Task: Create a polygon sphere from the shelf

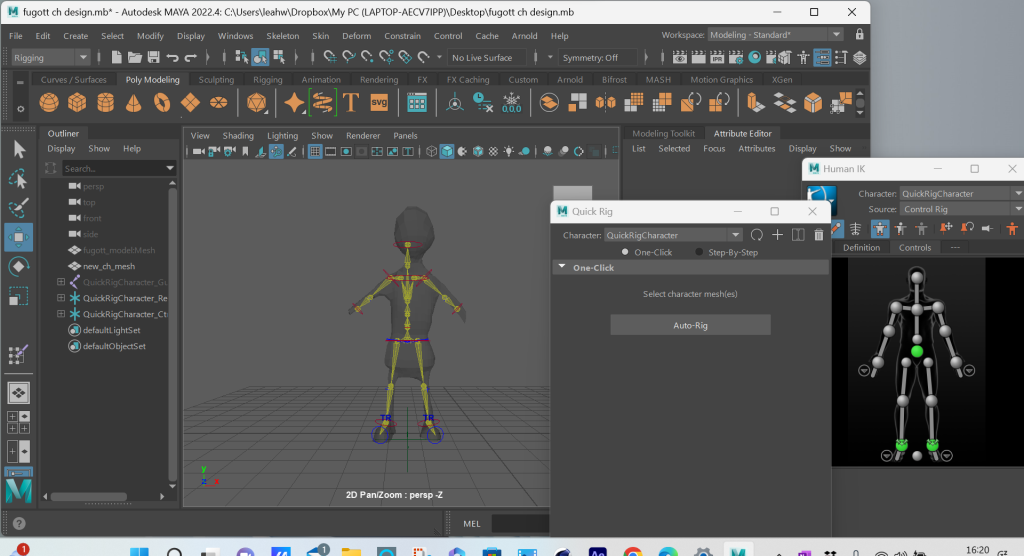Action: [49, 103]
